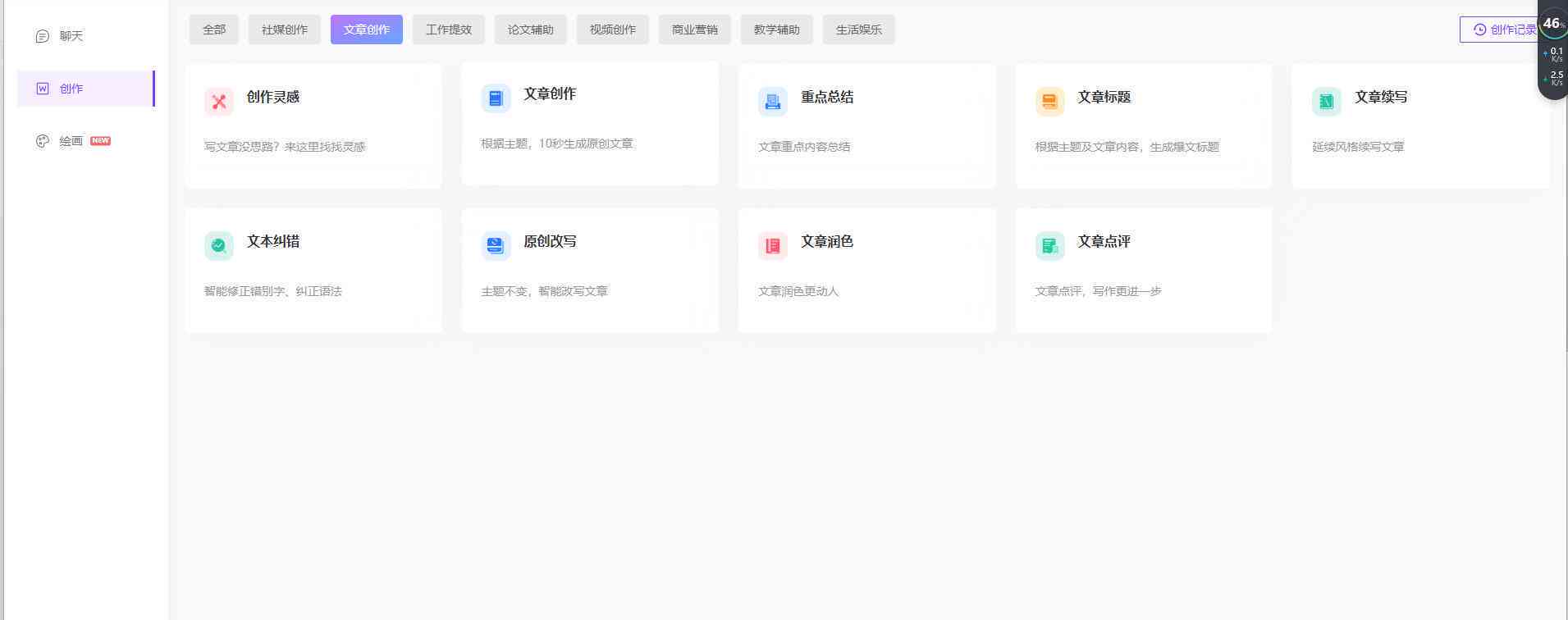
Task: Switch to the 生活娱乐 tab
Action: (859, 30)
